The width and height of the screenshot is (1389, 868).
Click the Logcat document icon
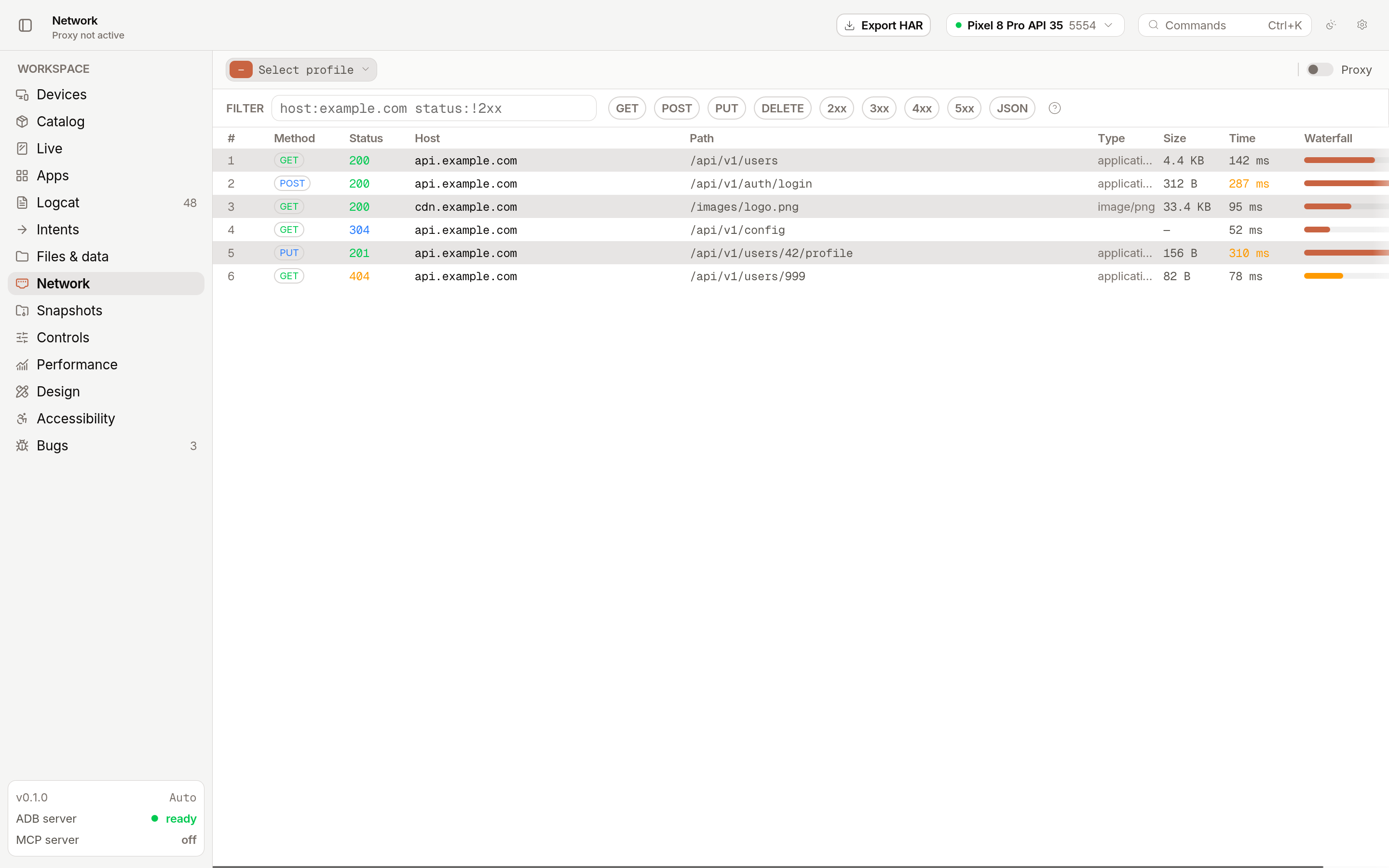click(22, 203)
